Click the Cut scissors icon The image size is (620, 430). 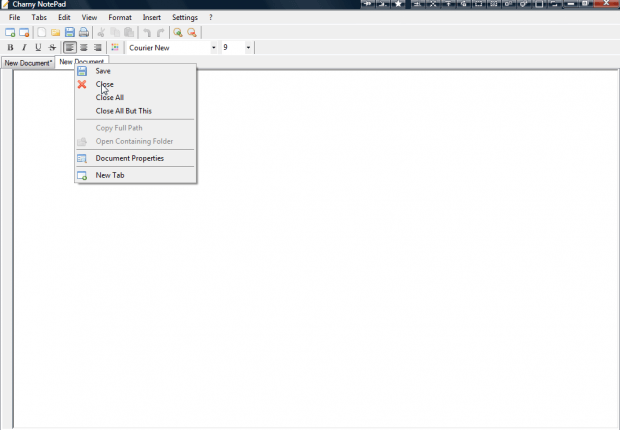pyautogui.click(x=101, y=32)
